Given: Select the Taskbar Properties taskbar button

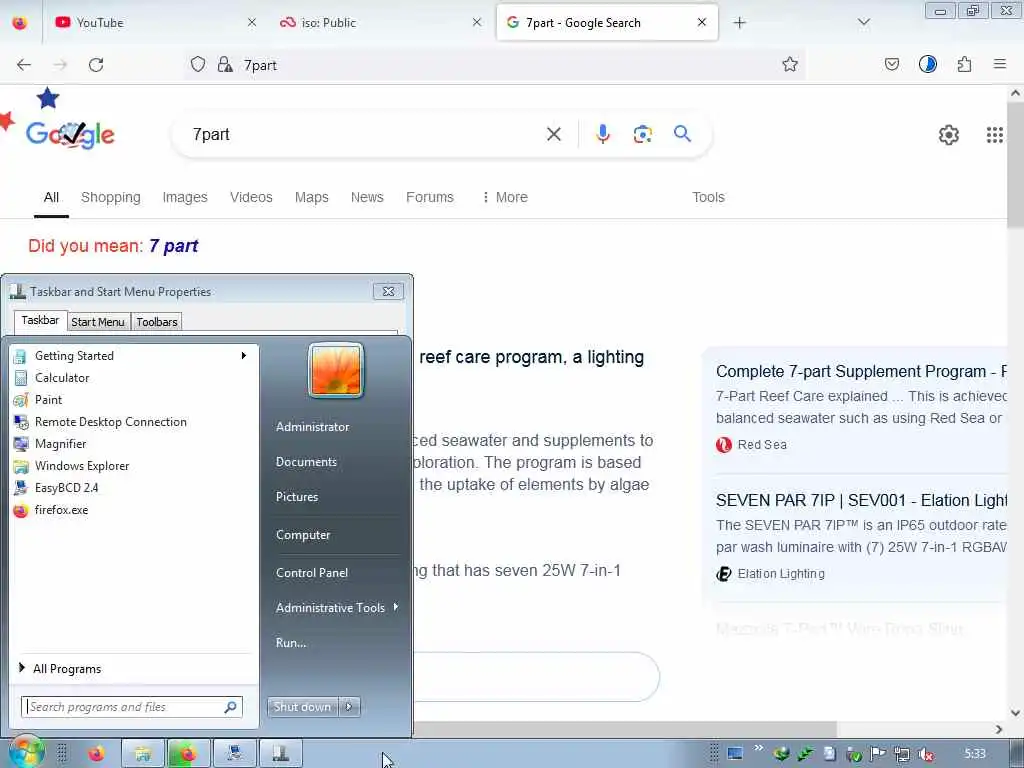Looking at the screenshot, I should (281, 754).
